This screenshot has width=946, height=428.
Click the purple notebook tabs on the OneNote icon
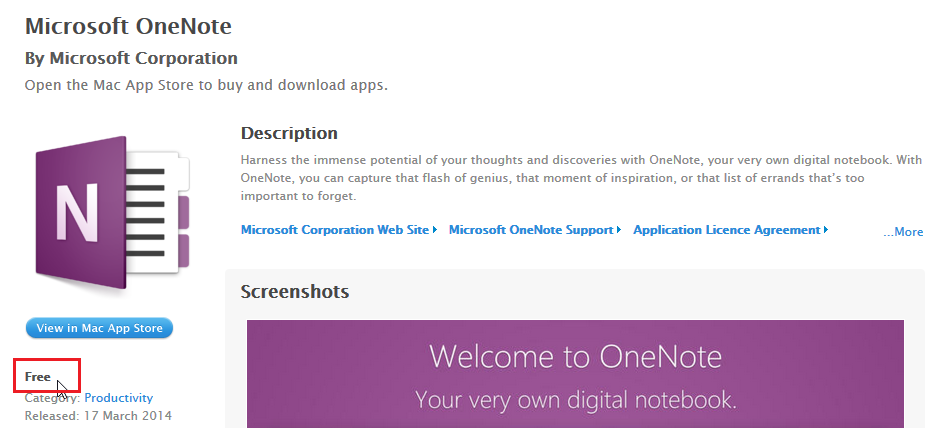click(x=183, y=232)
